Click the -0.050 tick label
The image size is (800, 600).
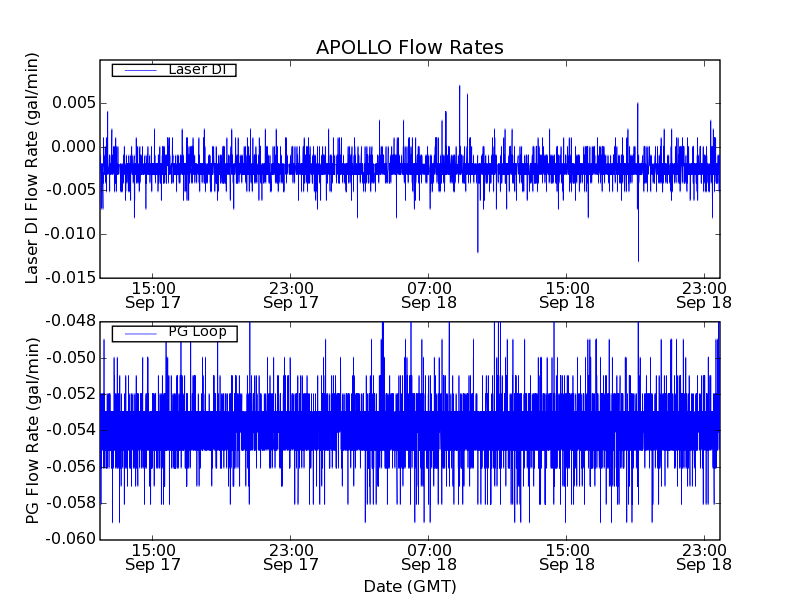[70, 358]
